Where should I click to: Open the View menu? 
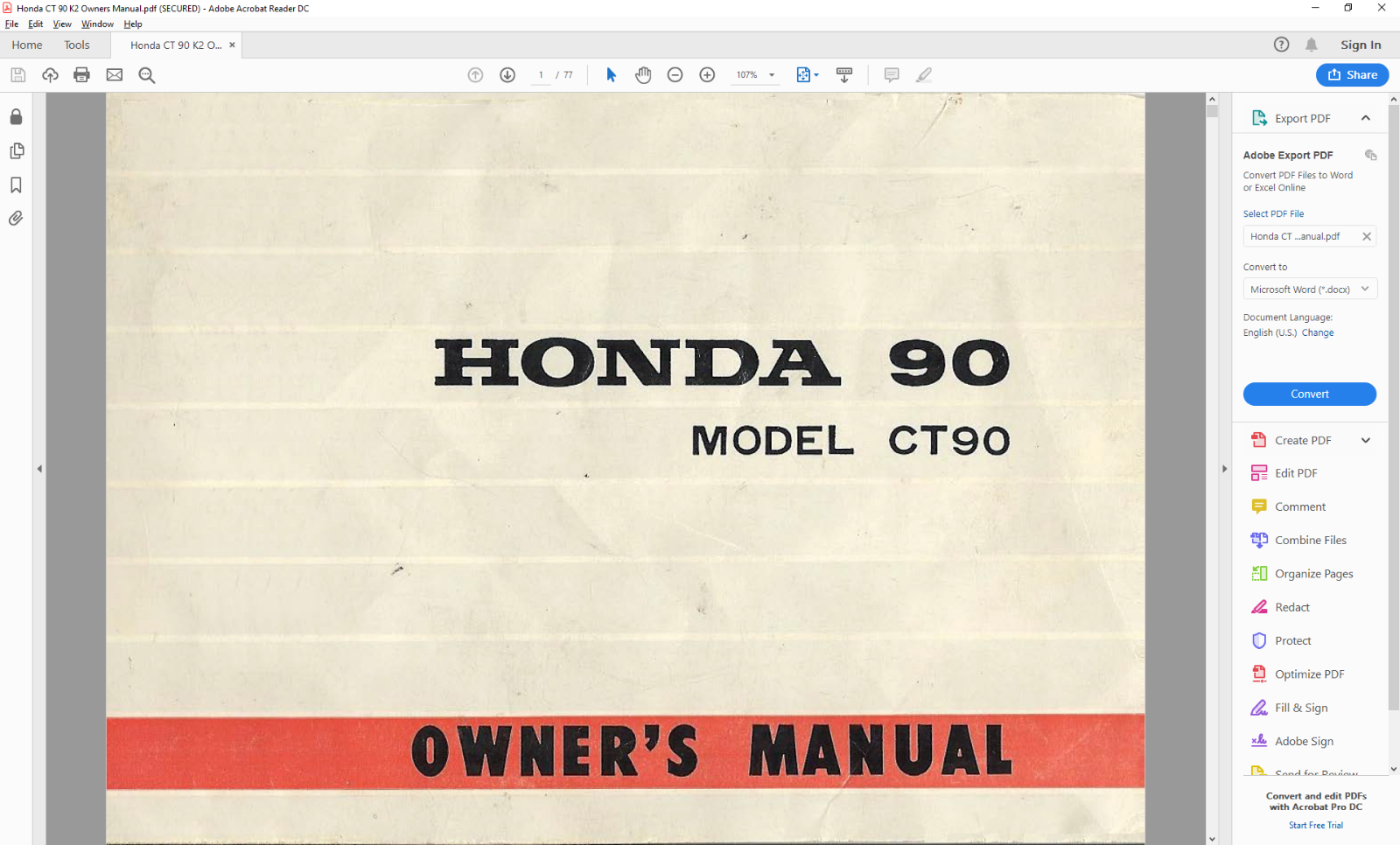pos(62,24)
